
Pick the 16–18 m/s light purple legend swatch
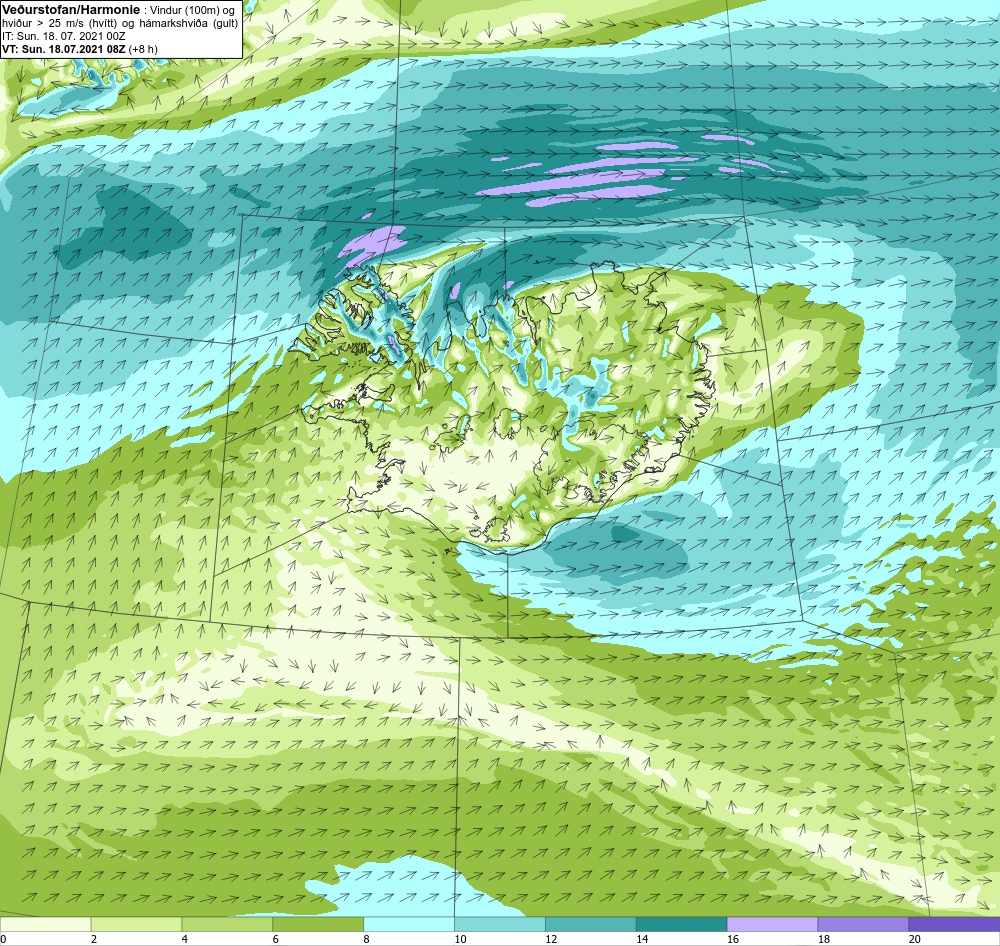point(772,925)
